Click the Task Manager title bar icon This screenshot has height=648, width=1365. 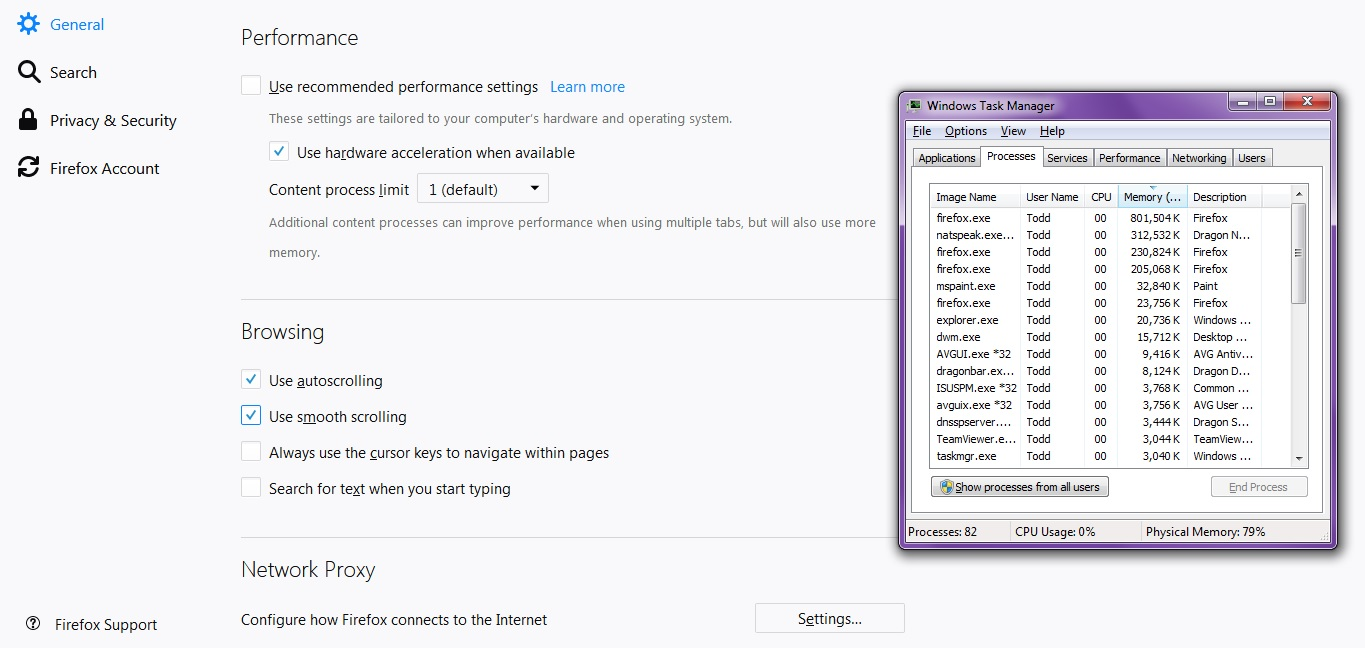tap(914, 105)
